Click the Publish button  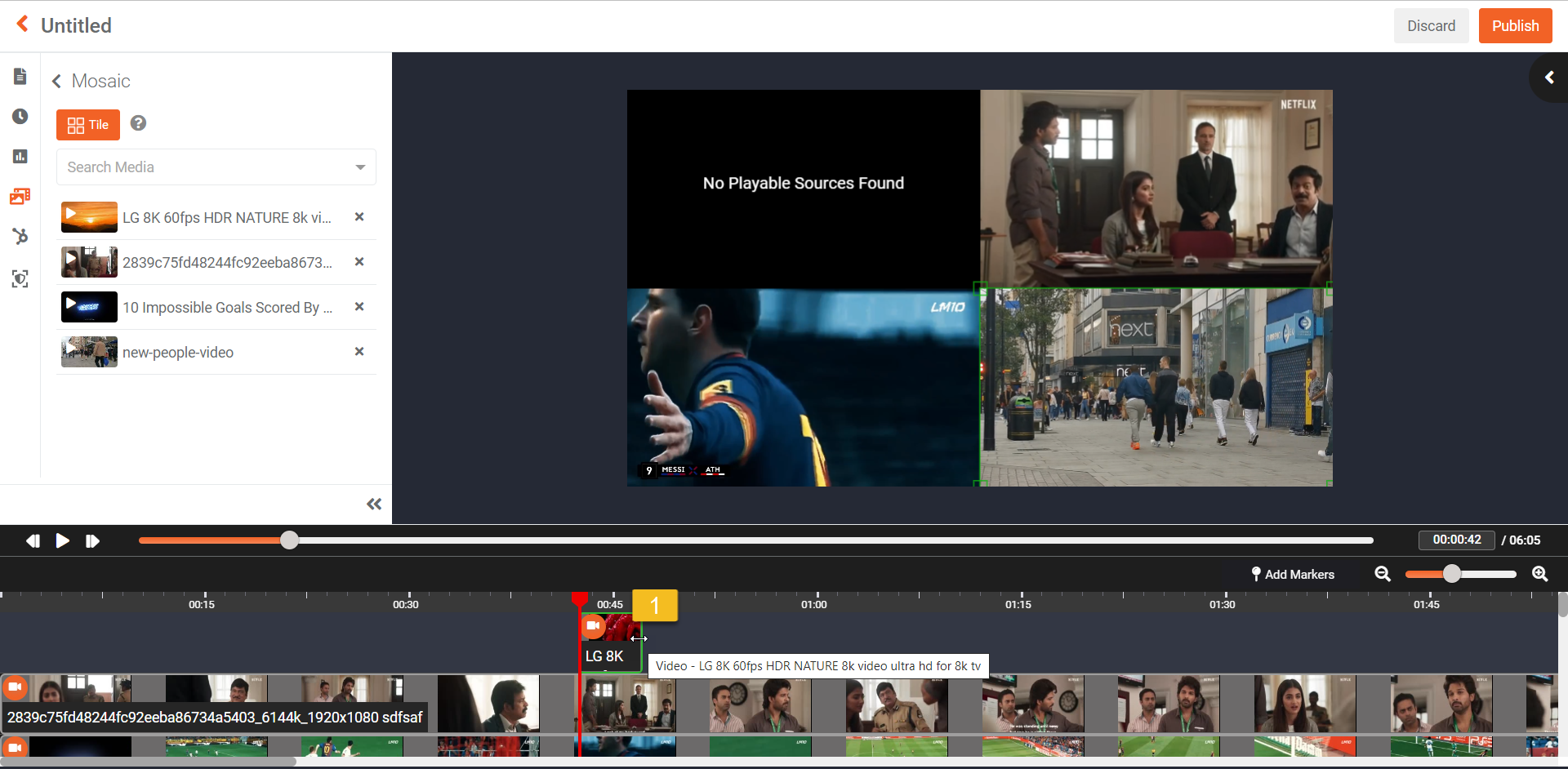[1515, 26]
